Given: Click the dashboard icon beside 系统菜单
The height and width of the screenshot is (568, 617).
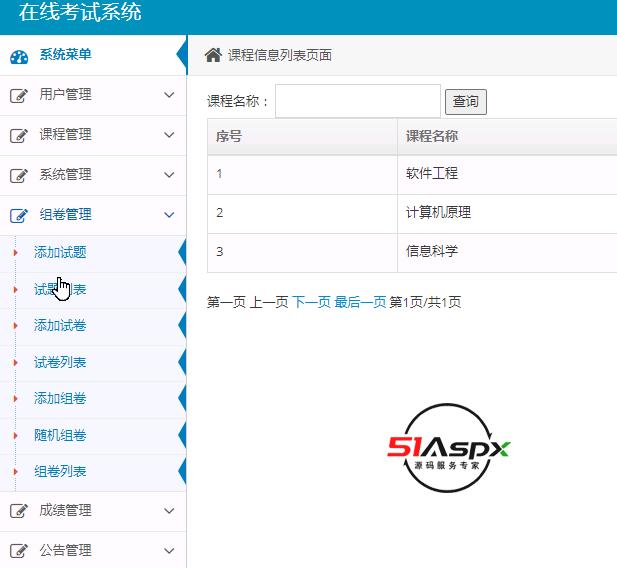Looking at the screenshot, I should pyautogui.click(x=19, y=57).
